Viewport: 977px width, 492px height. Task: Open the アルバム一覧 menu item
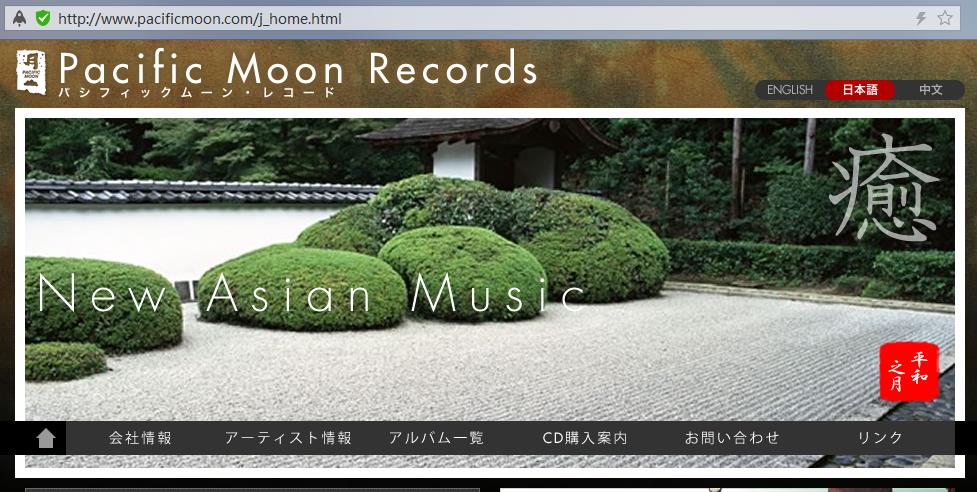tap(436, 438)
